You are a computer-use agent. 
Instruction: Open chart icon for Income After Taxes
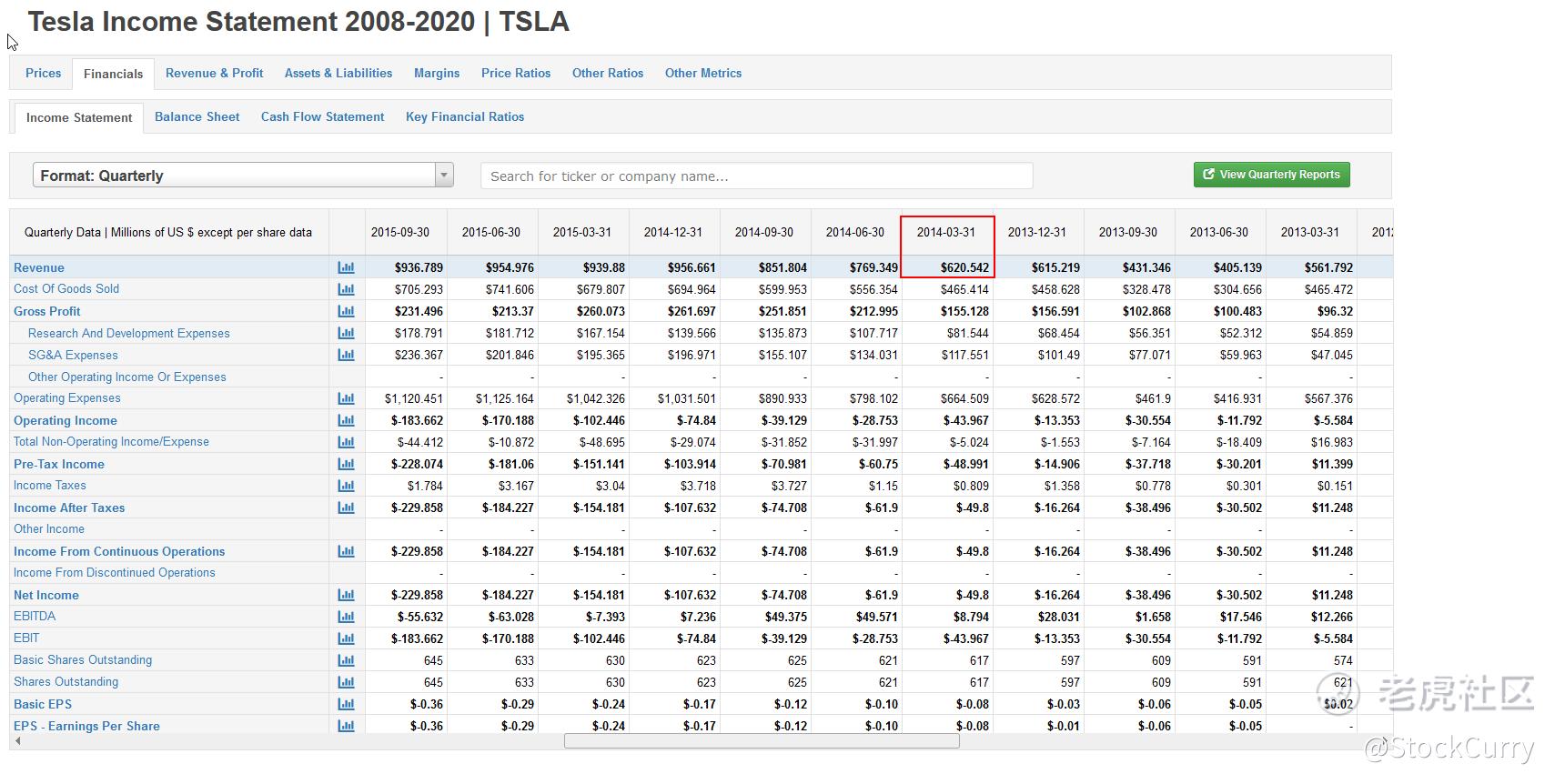(346, 508)
